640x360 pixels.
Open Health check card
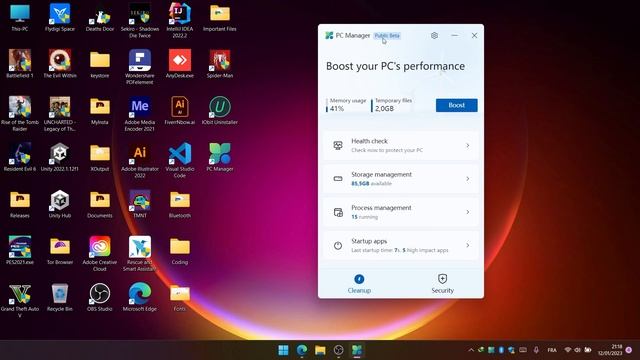pyautogui.click(x=401, y=146)
